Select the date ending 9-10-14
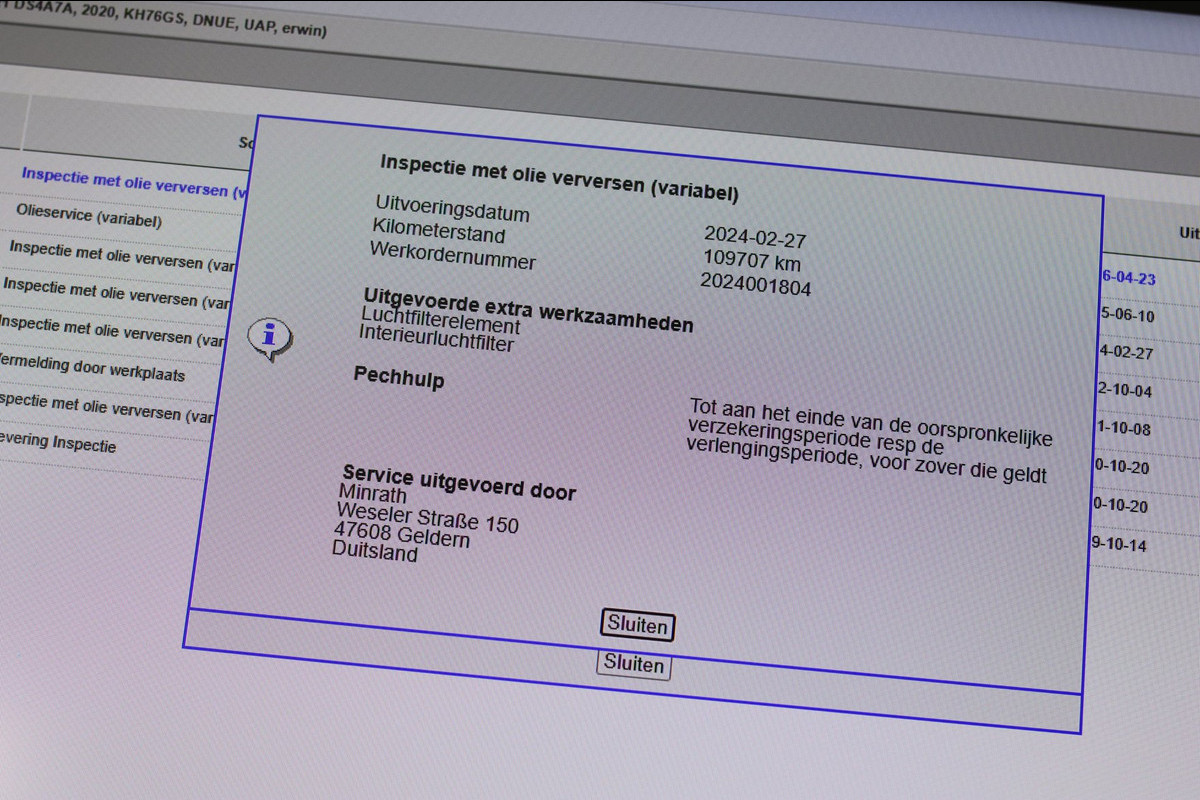This screenshot has height=800, width=1200. 1119,544
